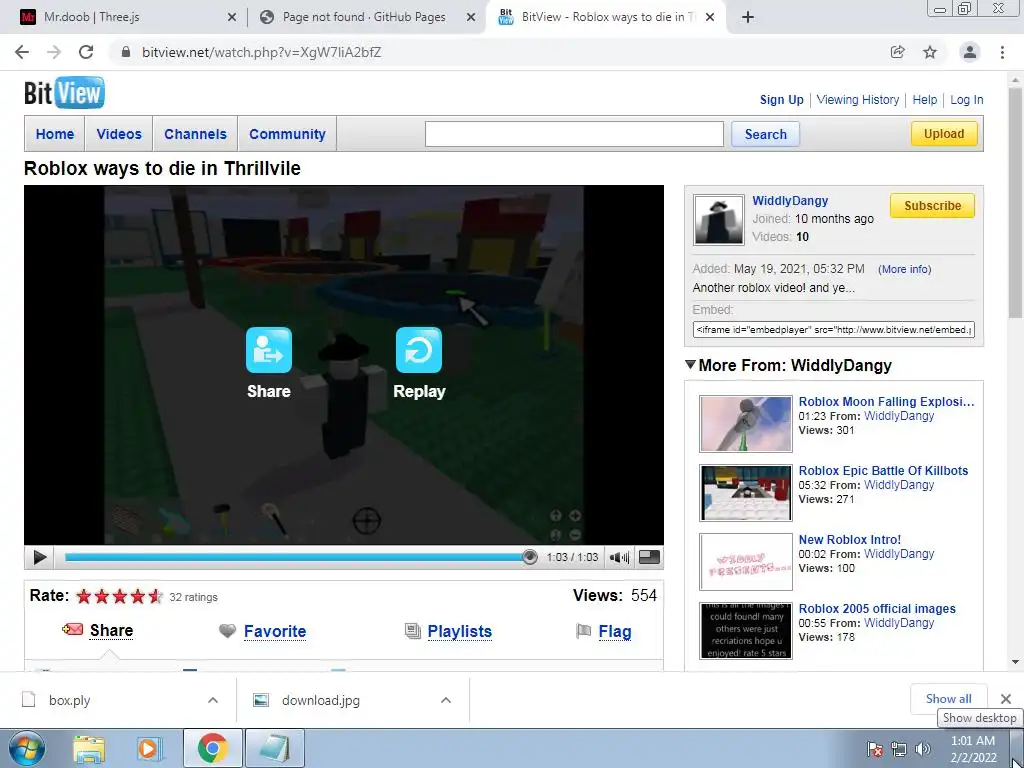This screenshot has height=768, width=1024.
Task: Open the Home navigation tab
Action: click(55, 134)
